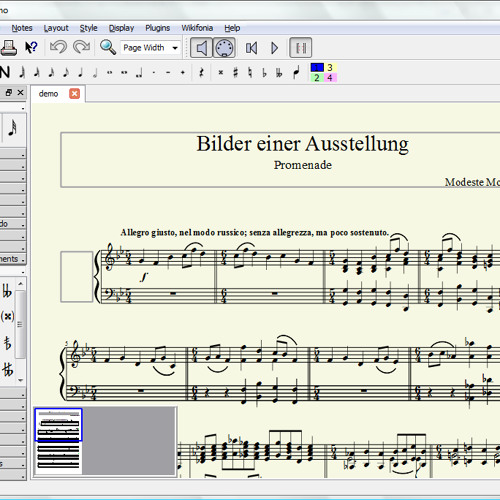Click the rest icon in the note toolbar
Screen dimensions: 500x500
(201, 72)
